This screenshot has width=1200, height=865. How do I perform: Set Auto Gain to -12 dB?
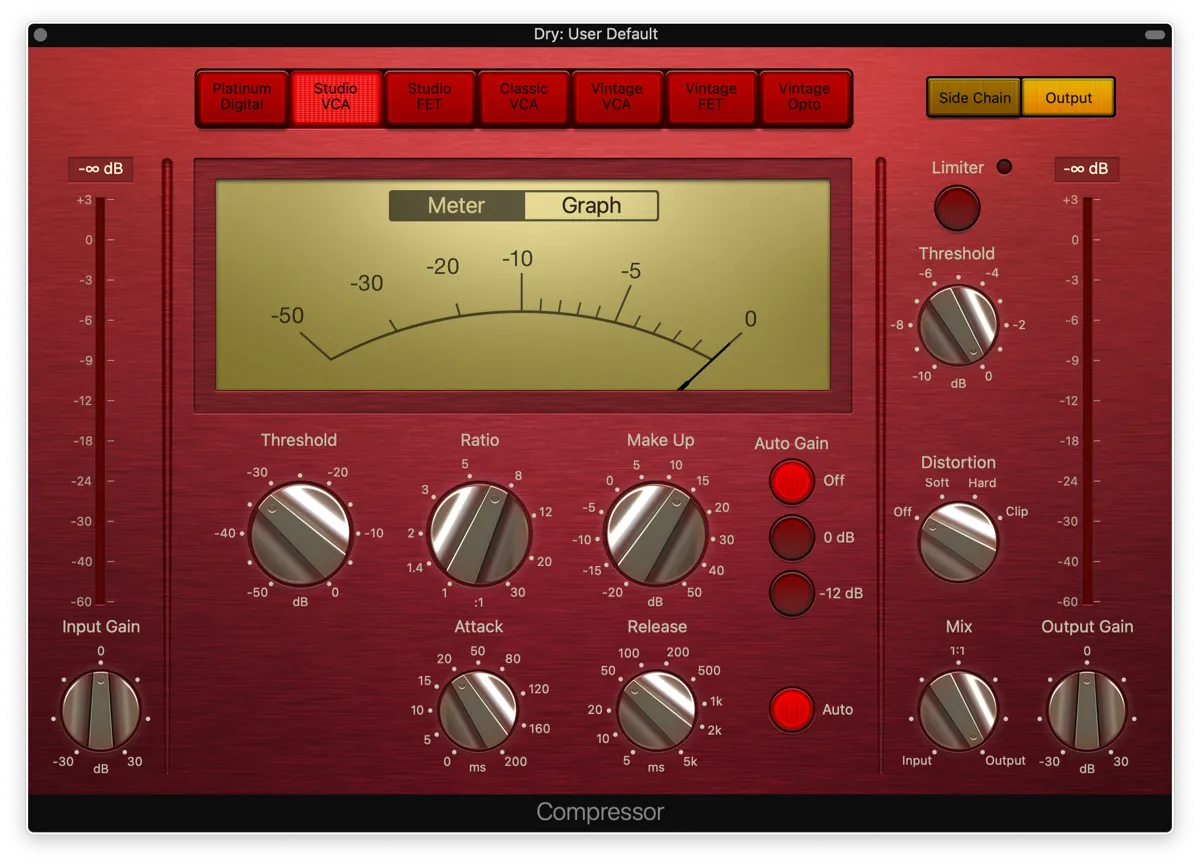(x=791, y=593)
